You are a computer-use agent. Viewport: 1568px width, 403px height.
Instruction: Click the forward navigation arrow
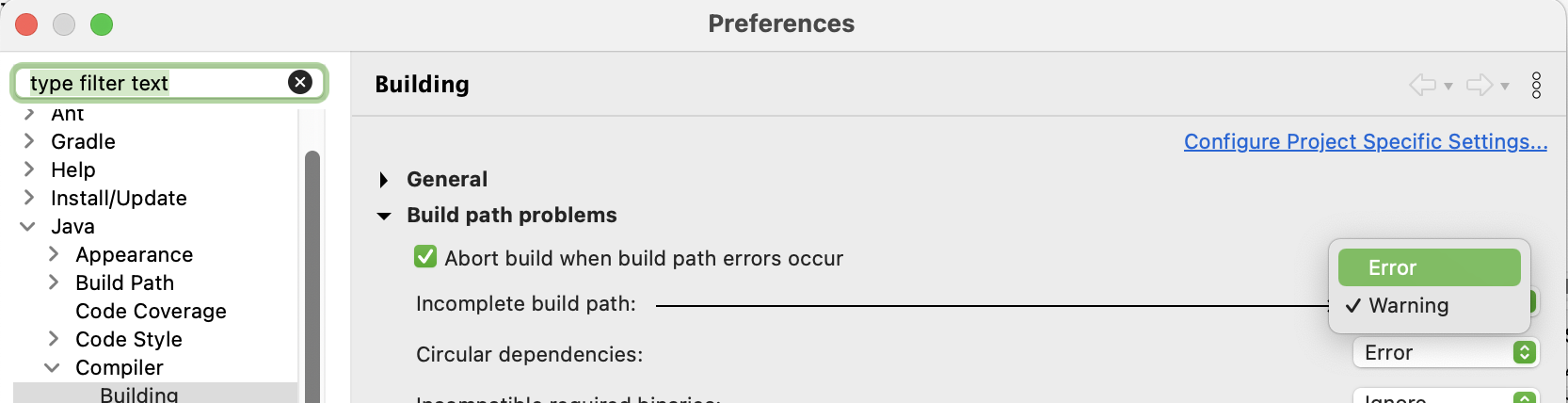click(x=1479, y=85)
